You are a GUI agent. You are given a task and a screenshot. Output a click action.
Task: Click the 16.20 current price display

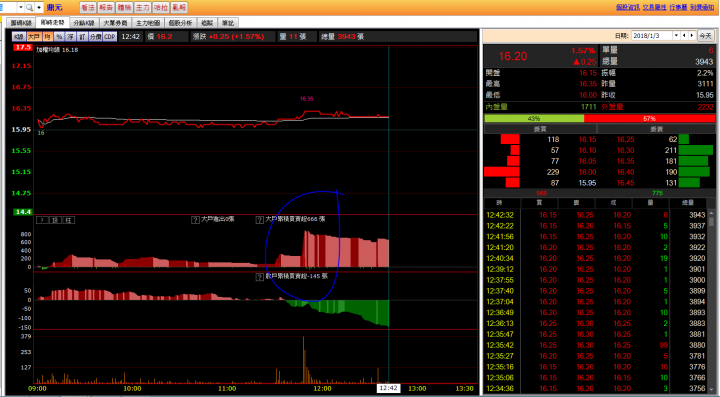click(512, 56)
